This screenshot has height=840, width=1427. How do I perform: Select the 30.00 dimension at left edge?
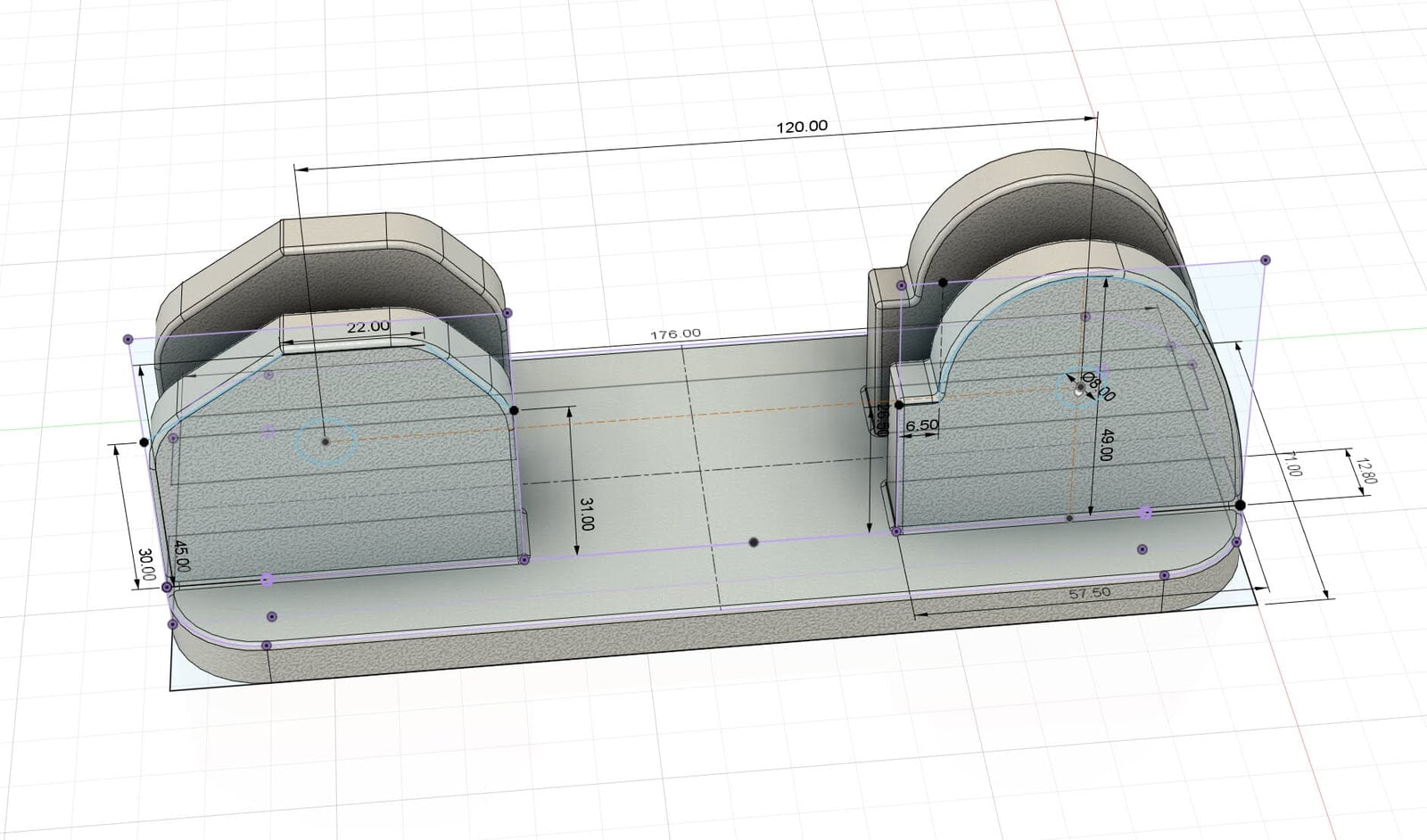coord(146,564)
